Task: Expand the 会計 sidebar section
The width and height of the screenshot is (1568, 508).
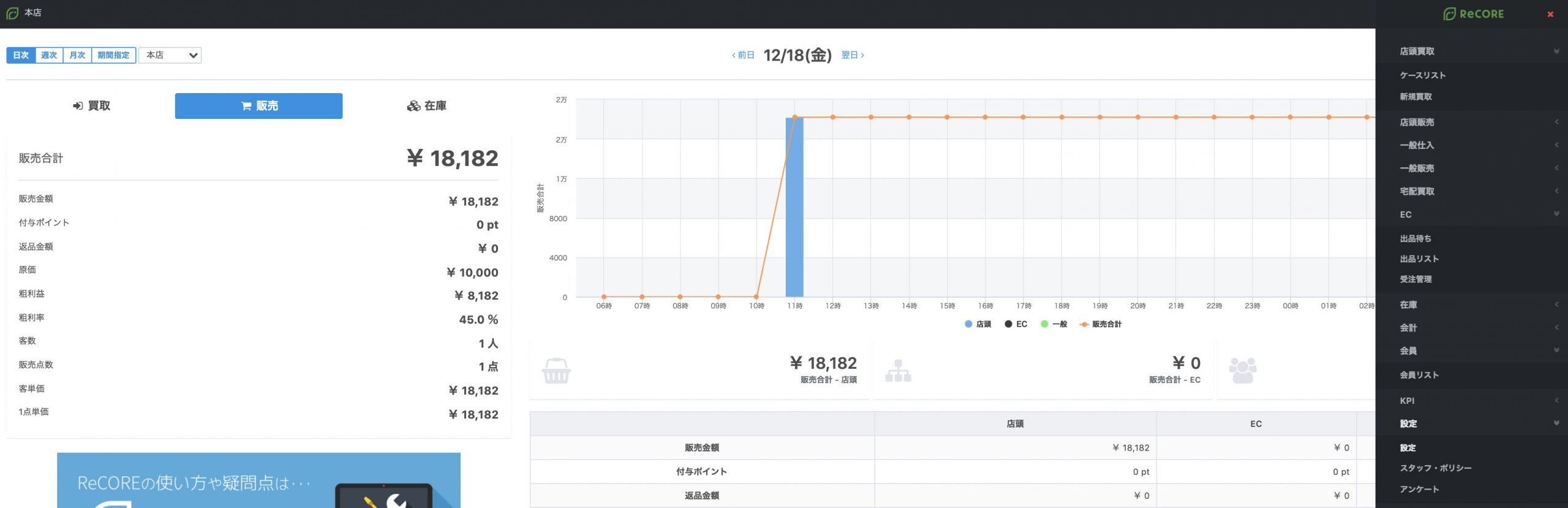Action: pyautogui.click(x=1471, y=328)
